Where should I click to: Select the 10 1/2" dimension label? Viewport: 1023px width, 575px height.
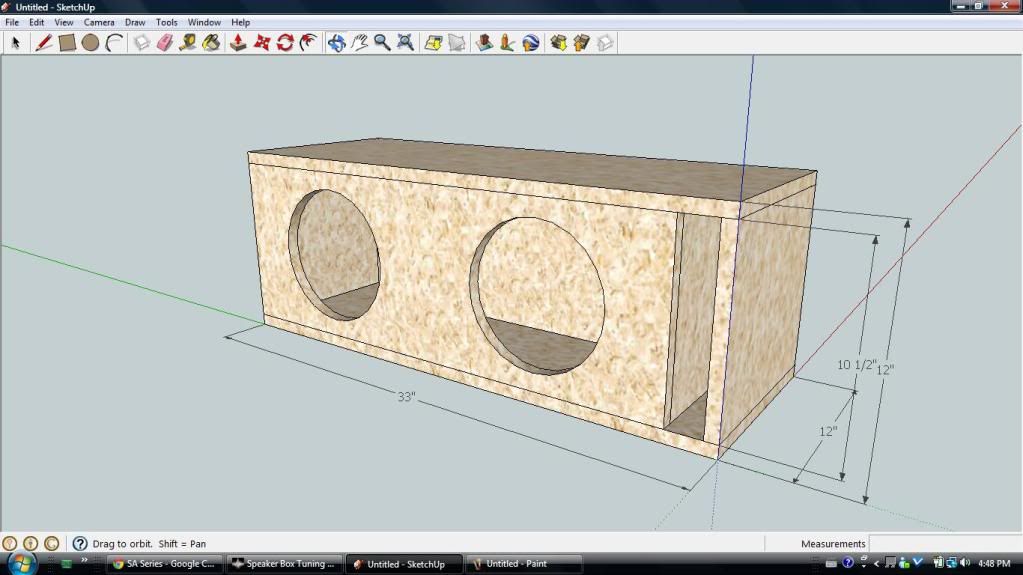(855, 365)
